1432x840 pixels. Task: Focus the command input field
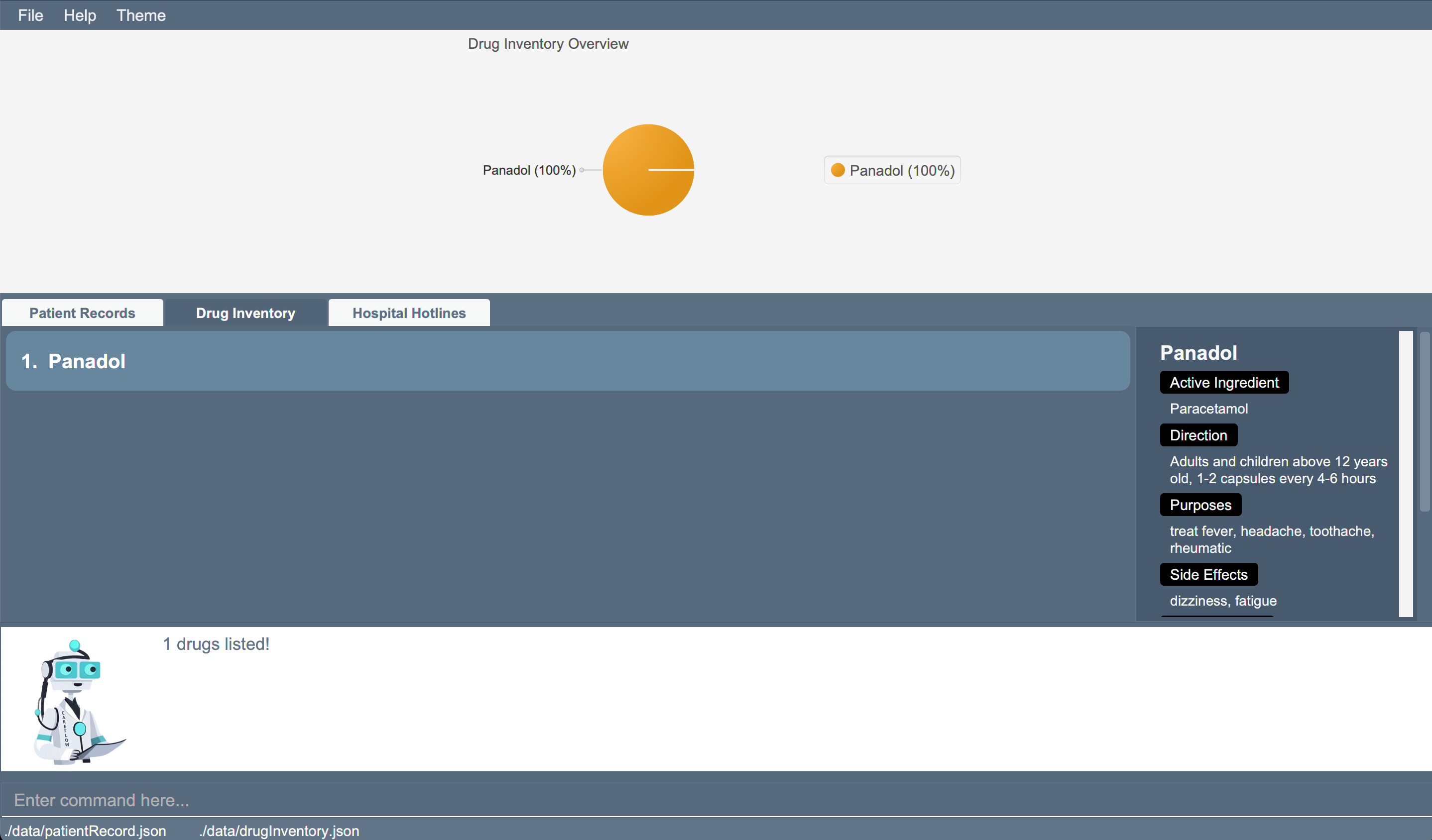716,800
